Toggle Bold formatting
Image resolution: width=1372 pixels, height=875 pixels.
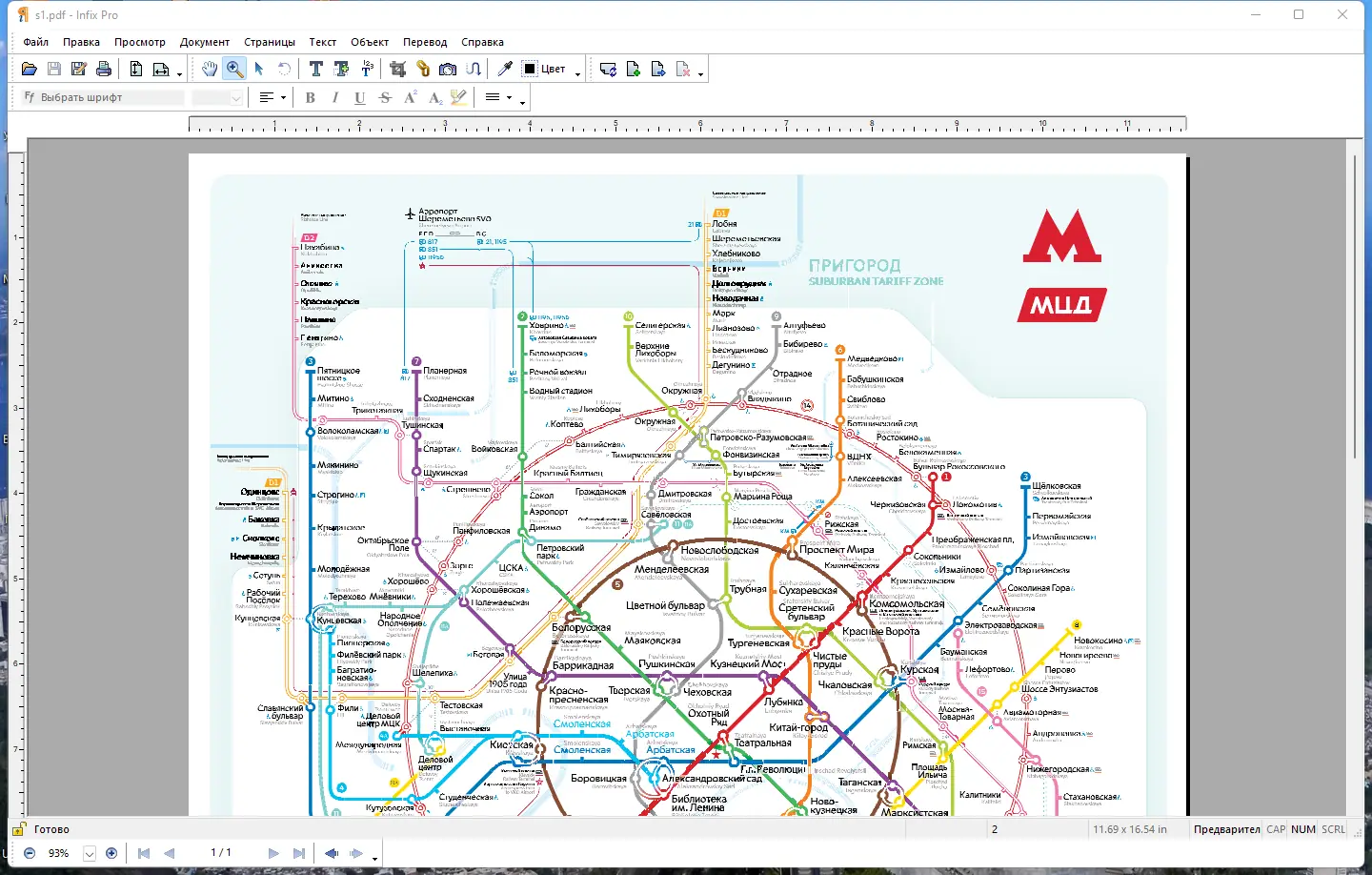tap(310, 97)
